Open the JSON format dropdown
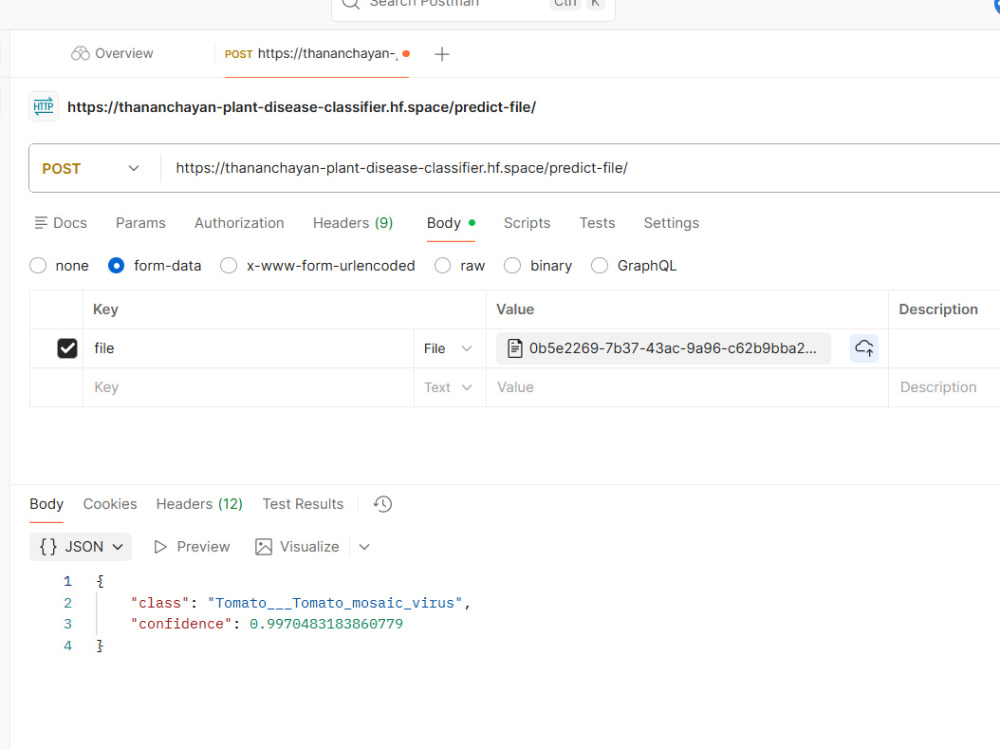 pyautogui.click(x=80, y=547)
